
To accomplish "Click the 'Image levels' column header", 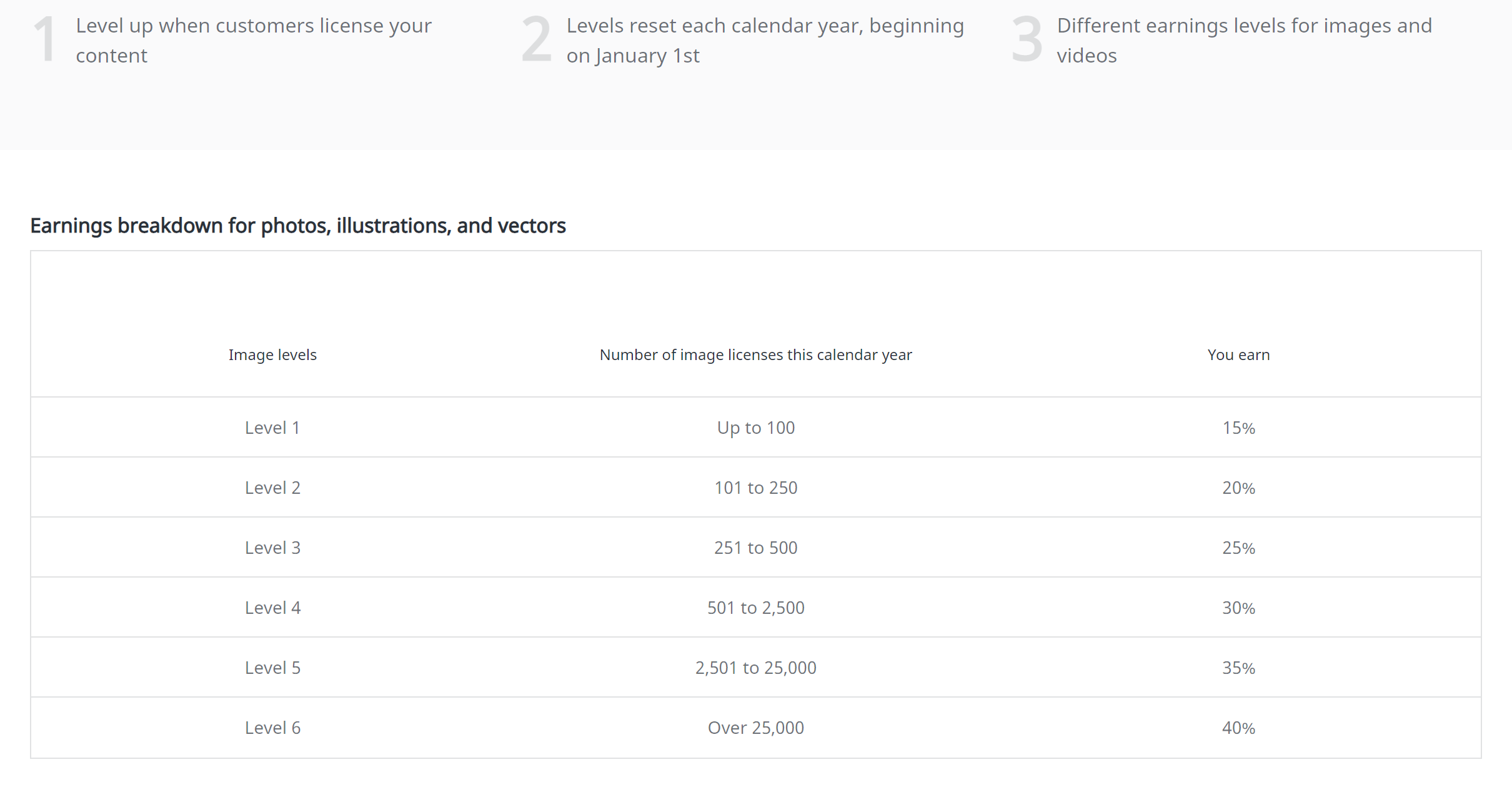I will tap(272, 355).
